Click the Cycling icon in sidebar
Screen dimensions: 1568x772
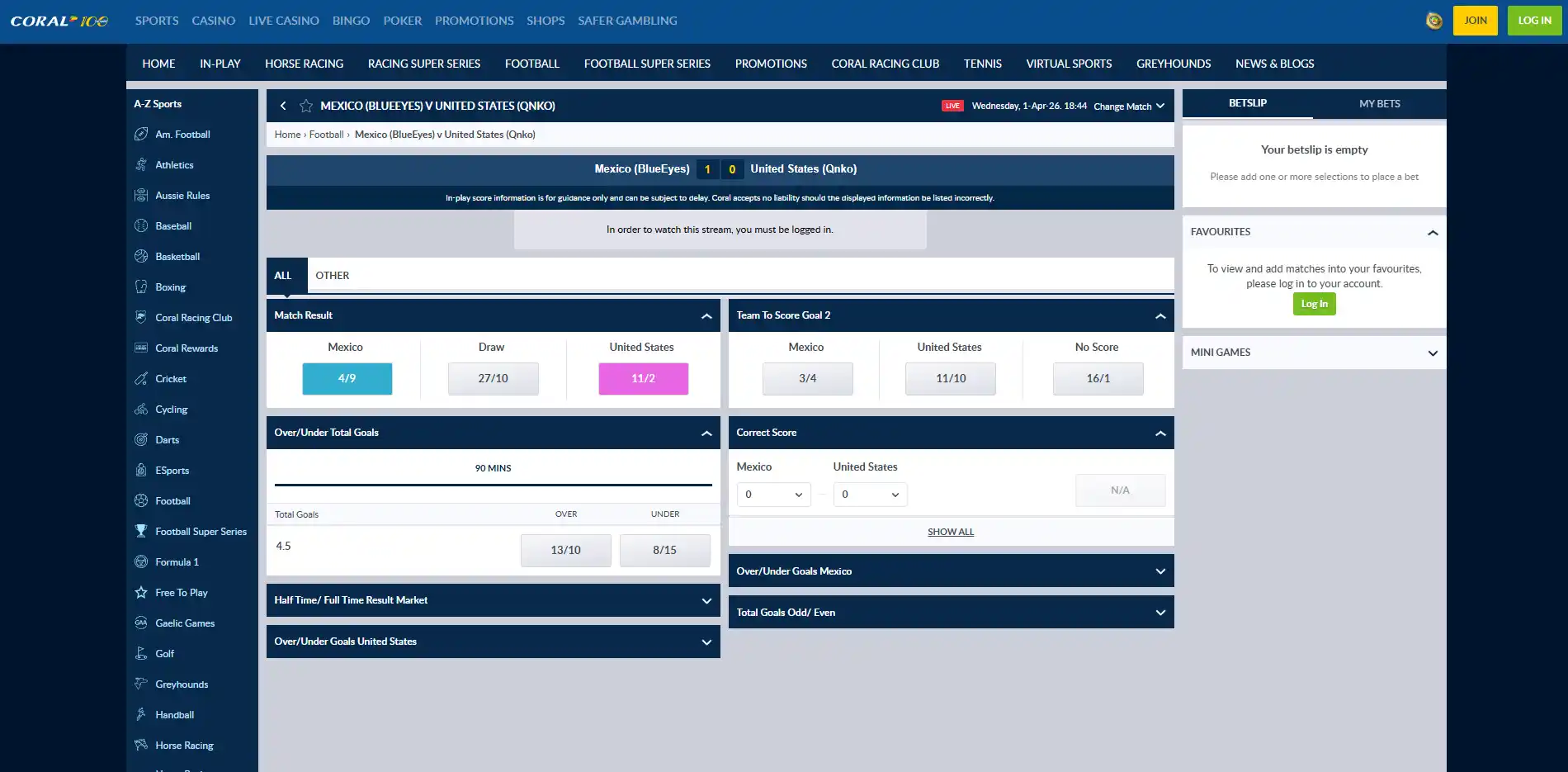(141, 409)
